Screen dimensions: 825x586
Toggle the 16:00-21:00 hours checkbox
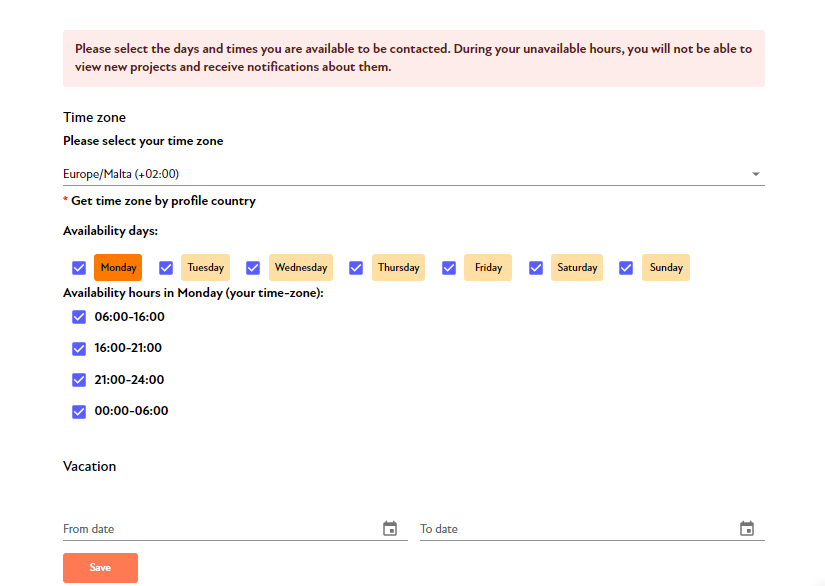[79, 348]
